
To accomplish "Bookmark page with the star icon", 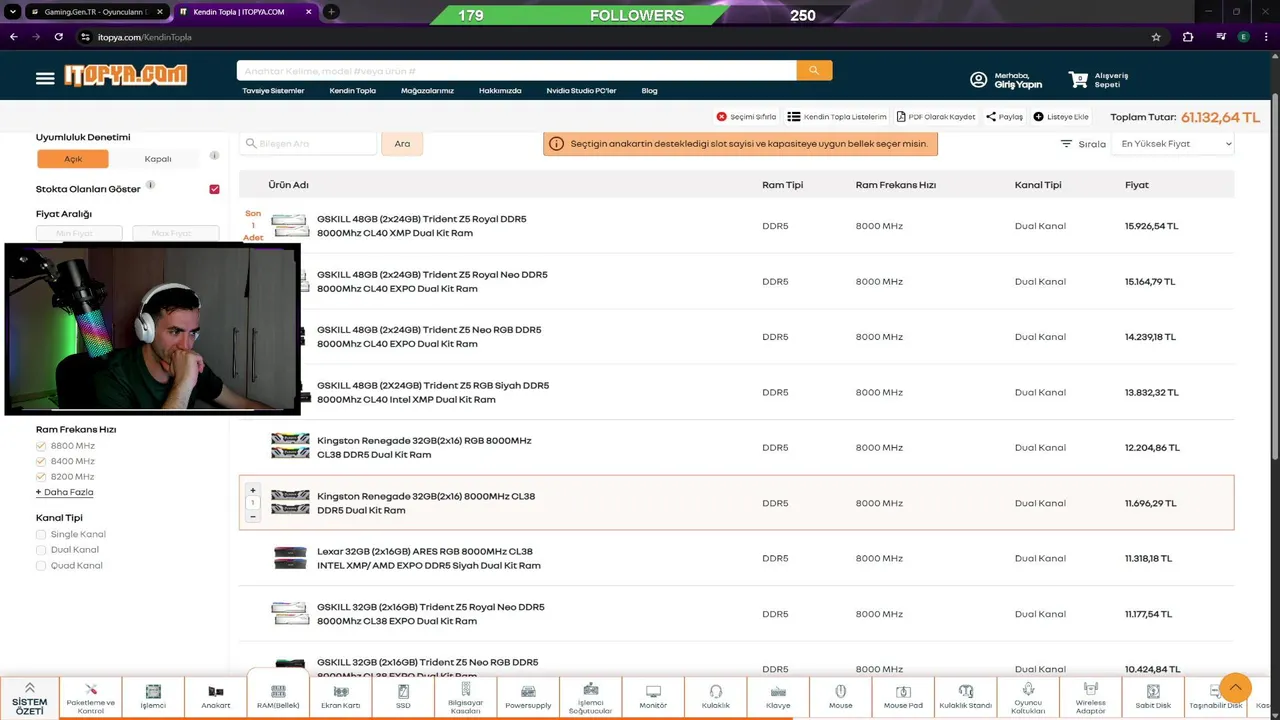I will click(x=1156, y=37).
